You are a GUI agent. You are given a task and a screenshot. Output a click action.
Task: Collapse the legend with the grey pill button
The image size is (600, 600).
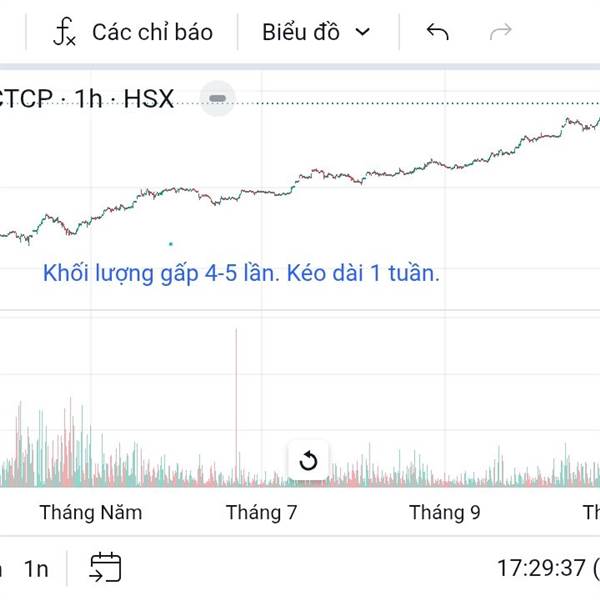pos(217,98)
